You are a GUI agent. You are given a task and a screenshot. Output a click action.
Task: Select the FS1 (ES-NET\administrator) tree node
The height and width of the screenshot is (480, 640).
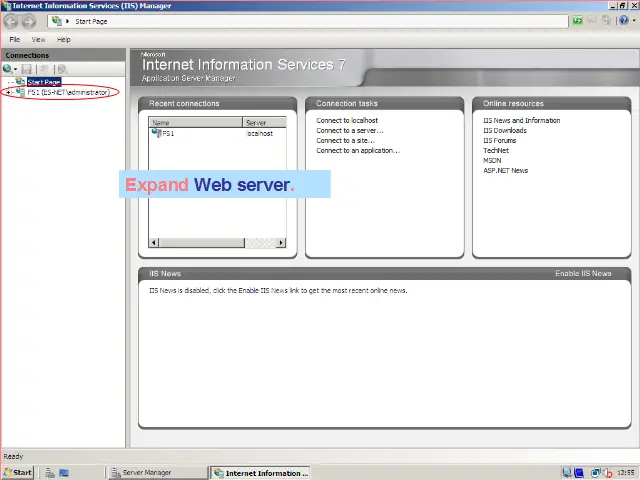[x=68, y=93]
